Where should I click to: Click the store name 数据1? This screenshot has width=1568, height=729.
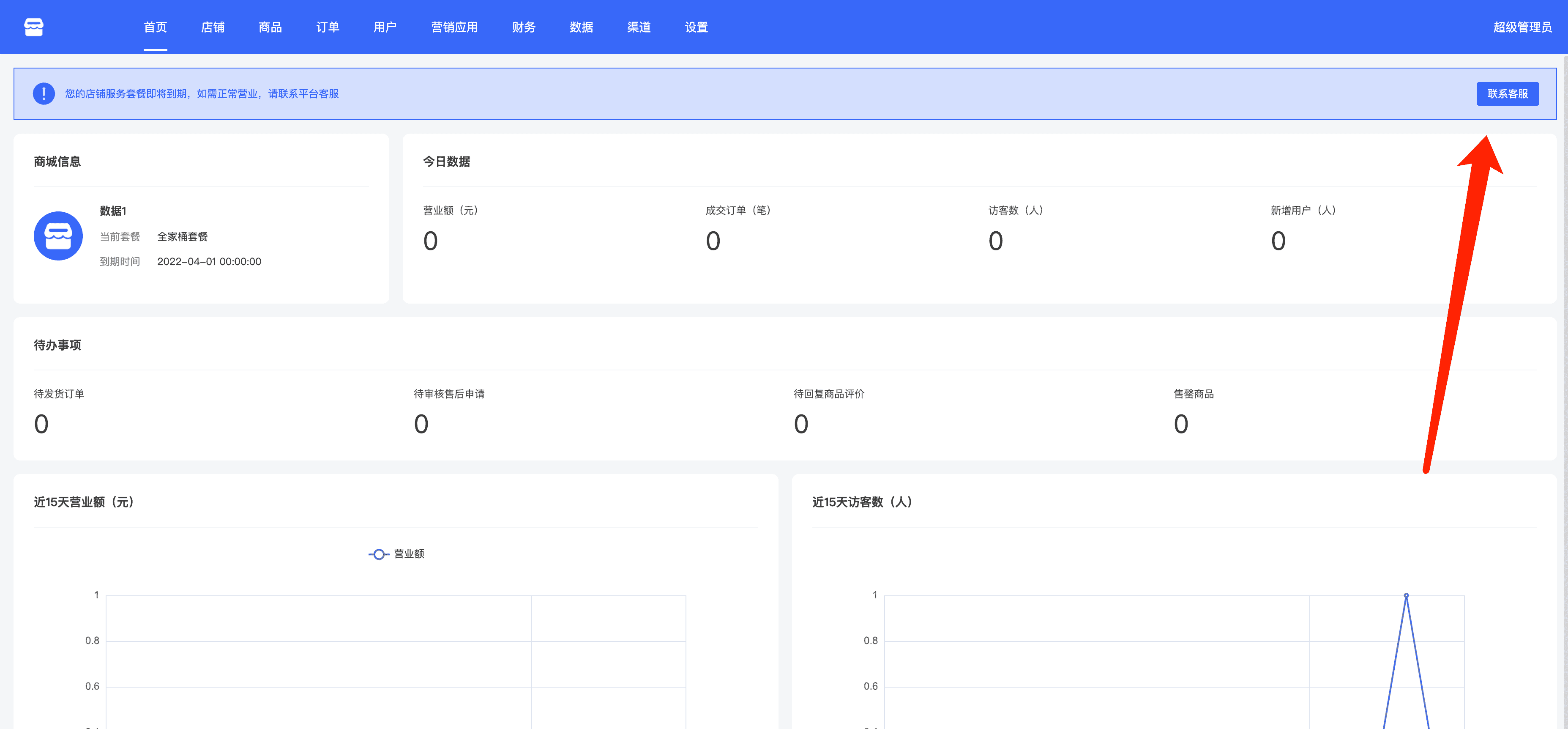113,211
